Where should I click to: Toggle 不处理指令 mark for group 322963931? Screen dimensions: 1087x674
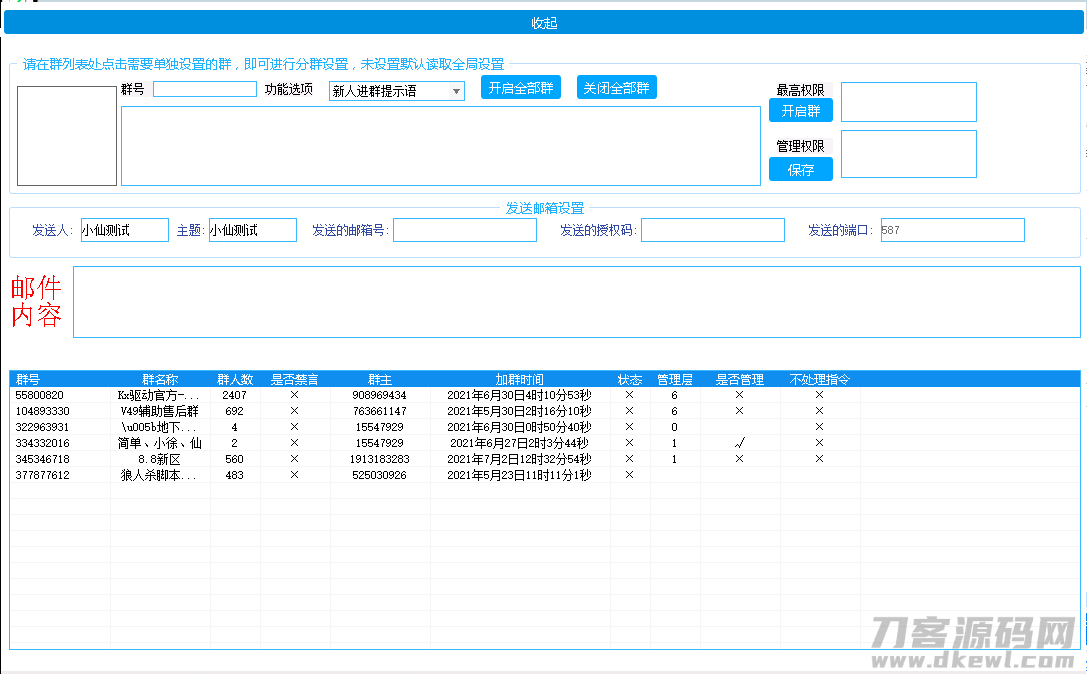(x=819, y=427)
